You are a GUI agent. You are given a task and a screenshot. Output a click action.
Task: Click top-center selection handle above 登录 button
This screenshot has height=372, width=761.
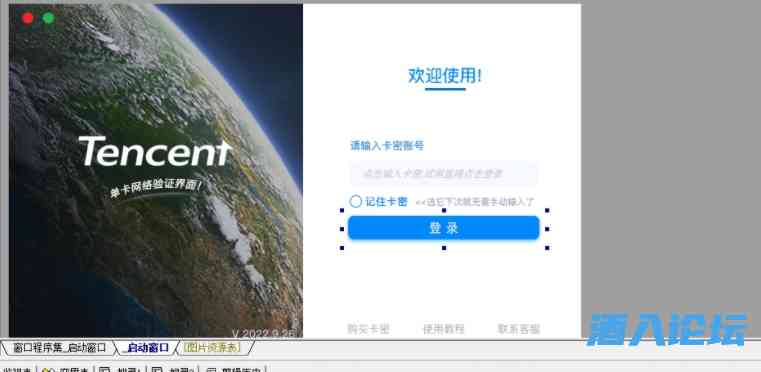coord(444,210)
